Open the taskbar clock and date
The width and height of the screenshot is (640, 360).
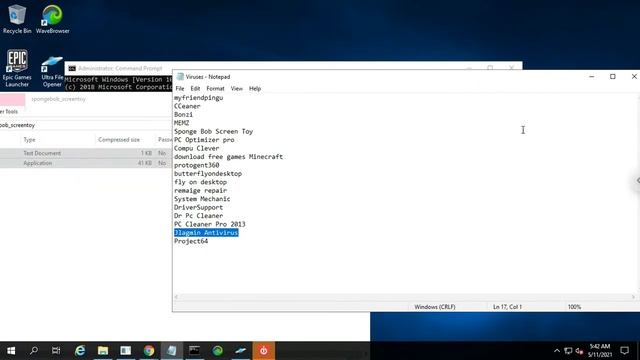pyautogui.click(x=600, y=351)
